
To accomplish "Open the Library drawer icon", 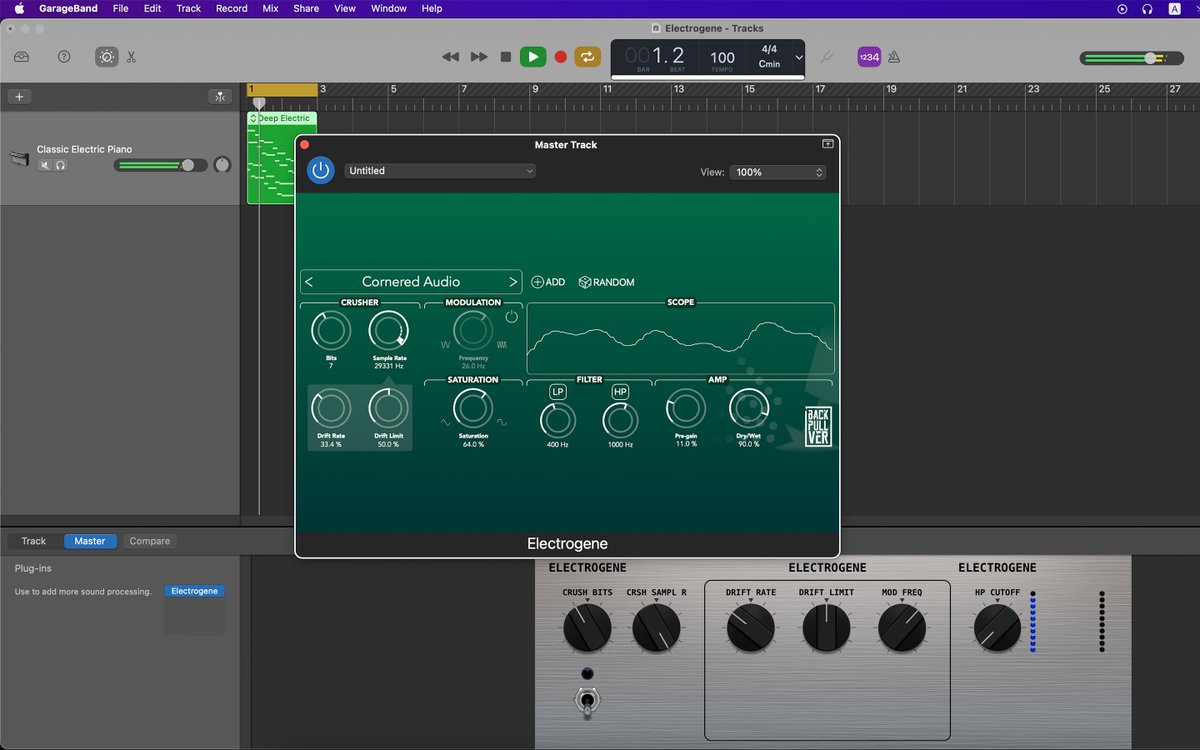I will point(22,57).
